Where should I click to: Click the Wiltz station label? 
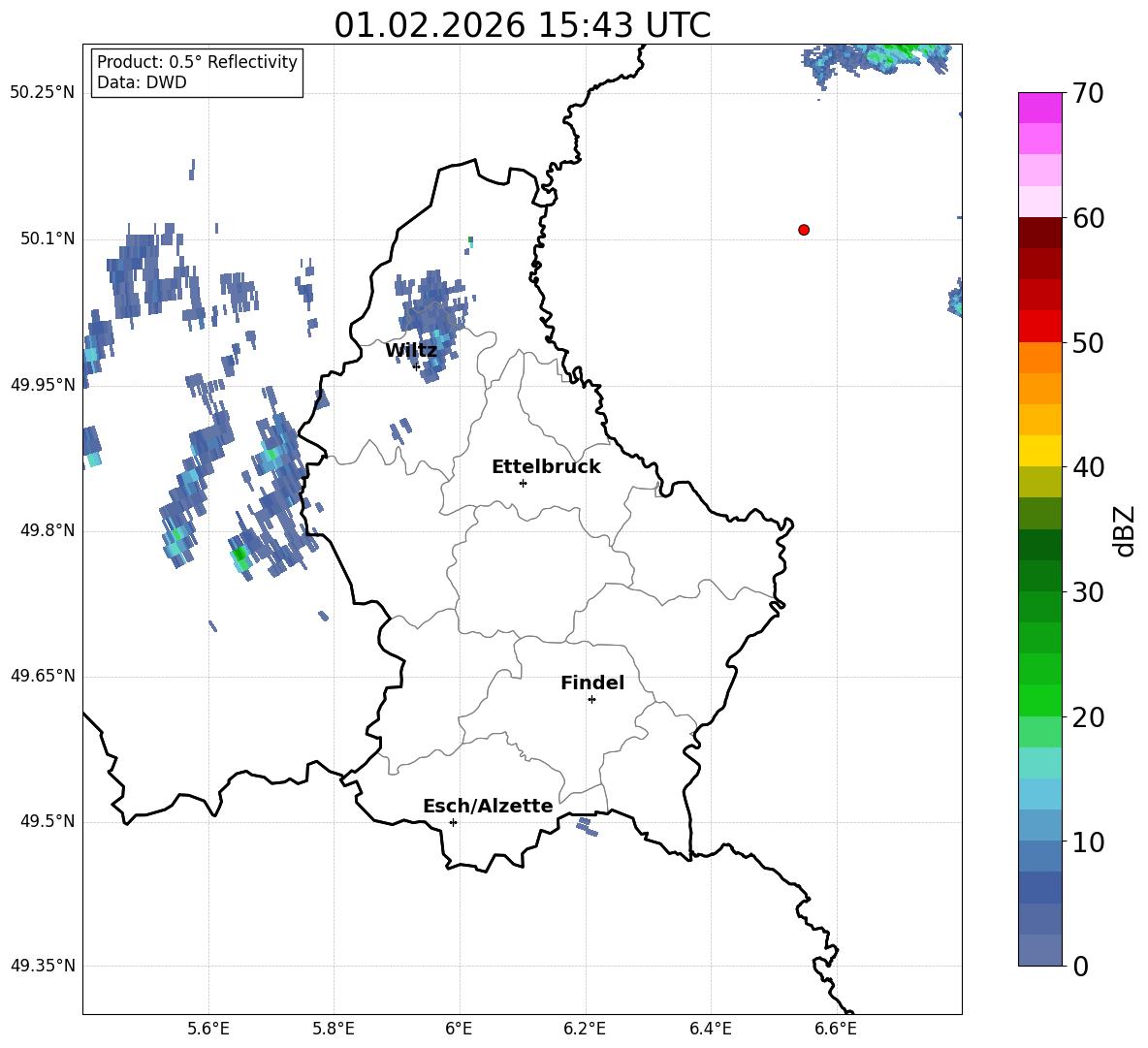[x=411, y=351]
